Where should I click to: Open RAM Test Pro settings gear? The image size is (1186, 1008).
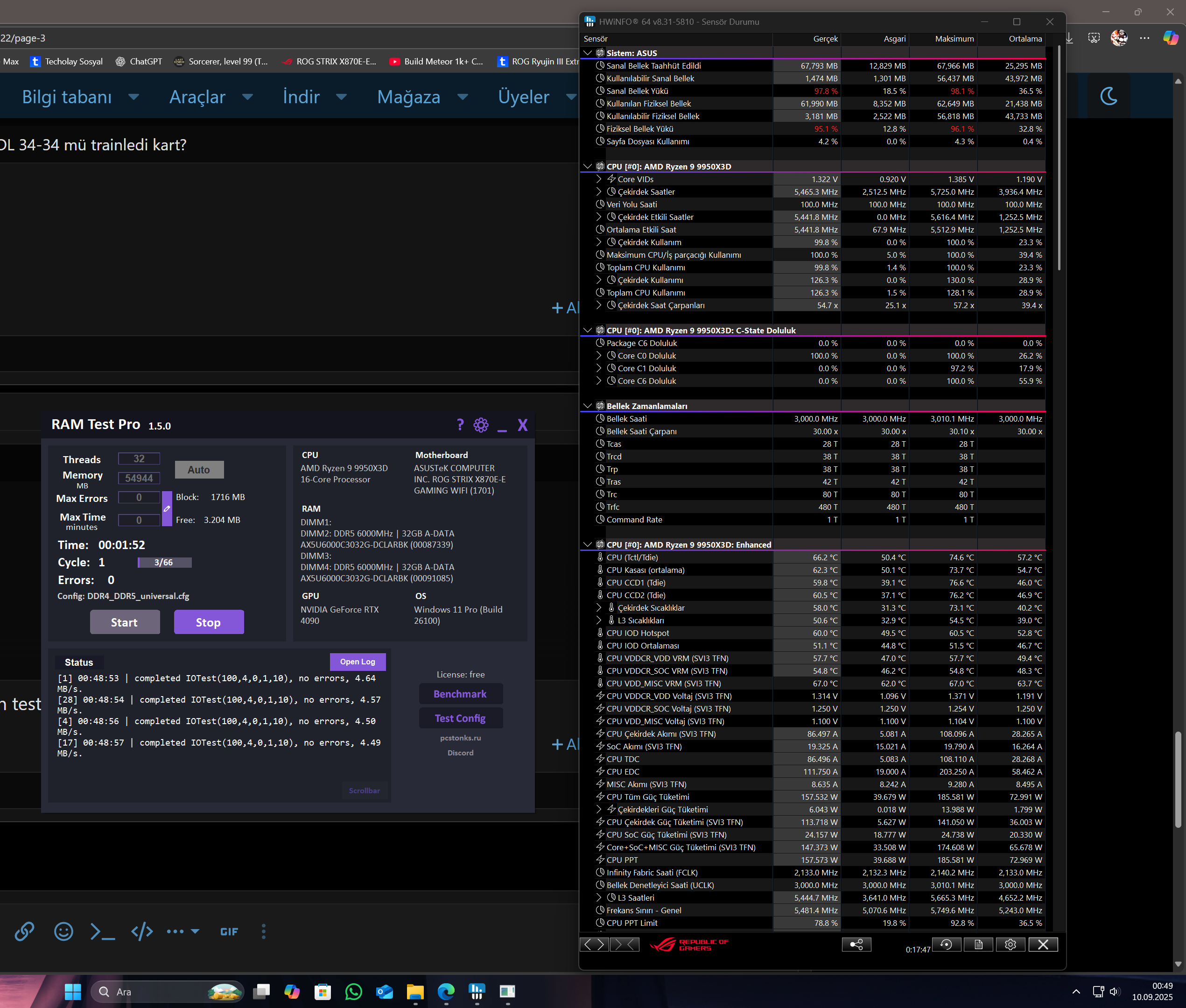pos(481,425)
